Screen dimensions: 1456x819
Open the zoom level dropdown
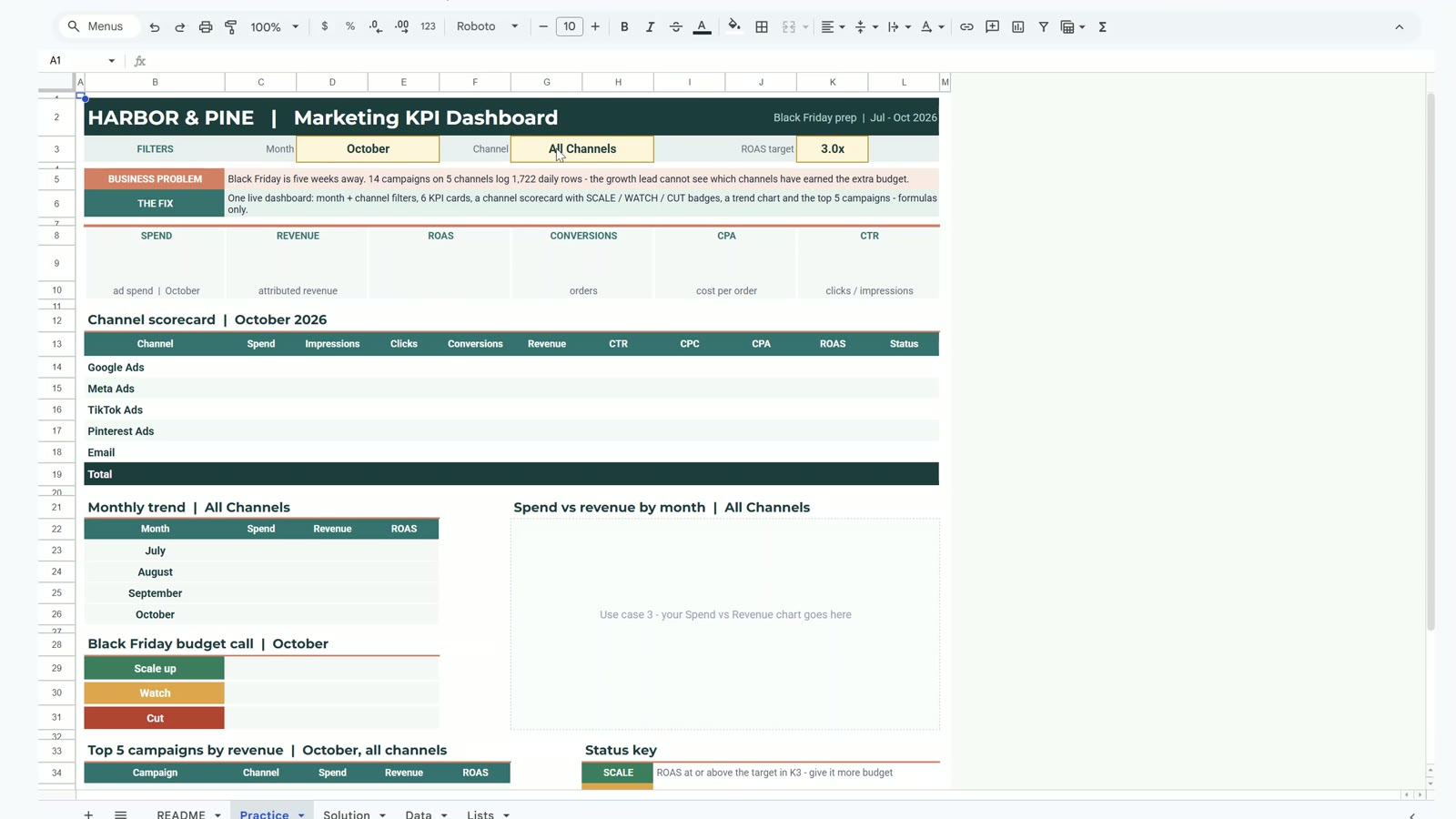coord(275,27)
